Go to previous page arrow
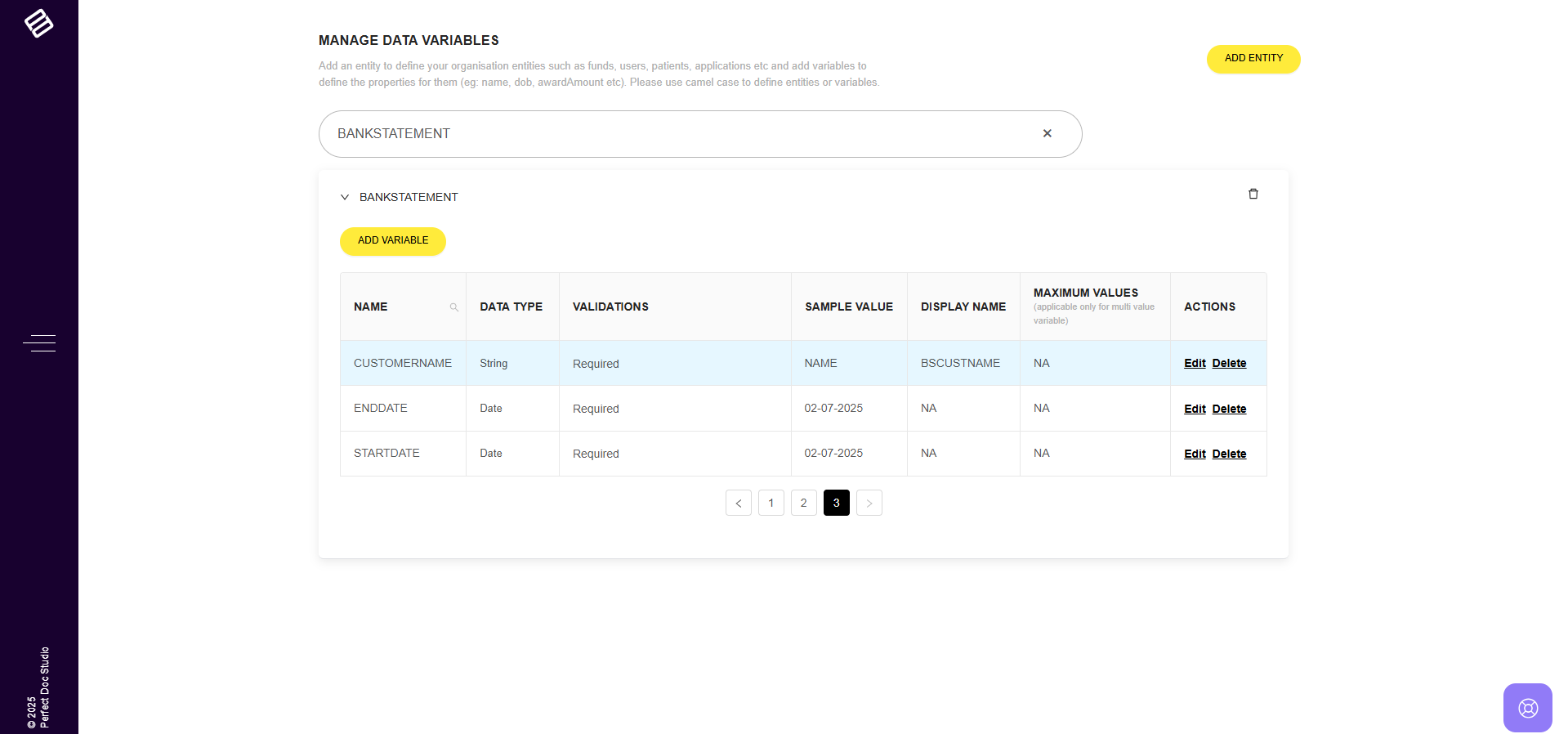 738,503
